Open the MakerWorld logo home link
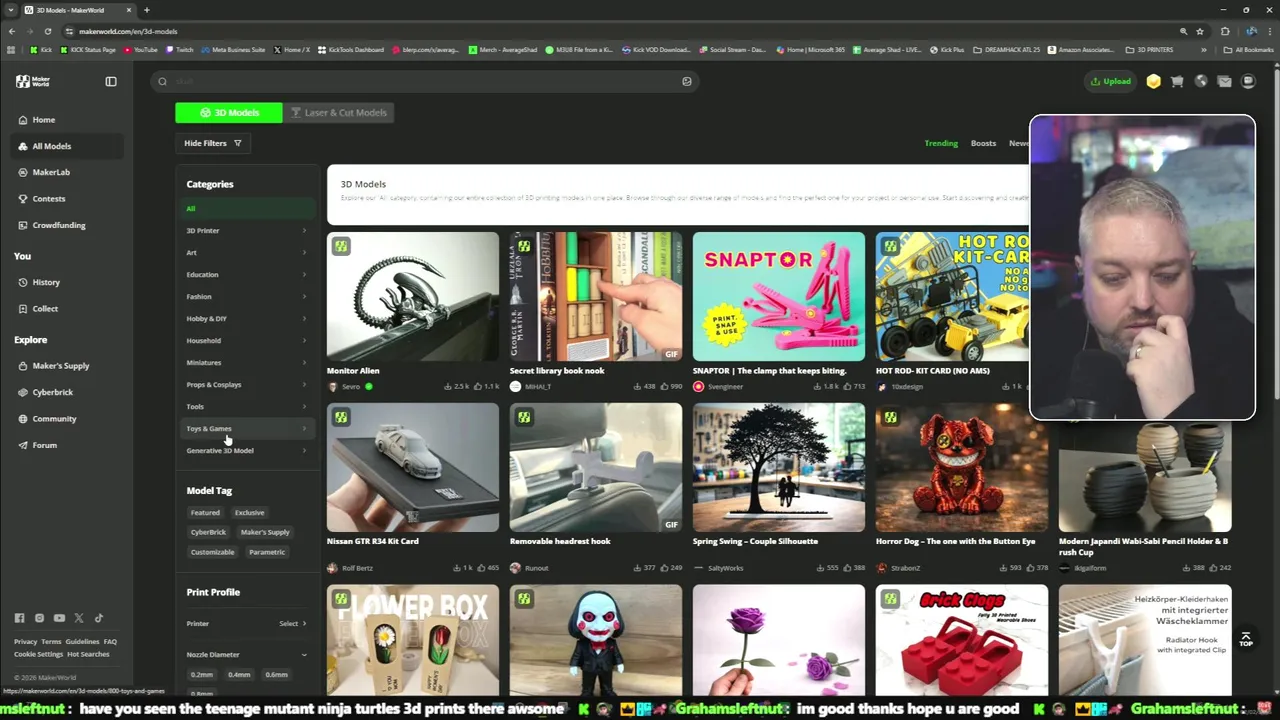The width and height of the screenshot is (1280, 720). point(33,81)
